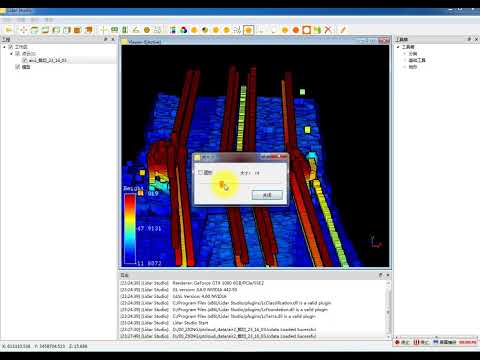Viewport: 480px width, 360px height.
Task: Collapse the toolbox tree root arrow
Action: 398,47
